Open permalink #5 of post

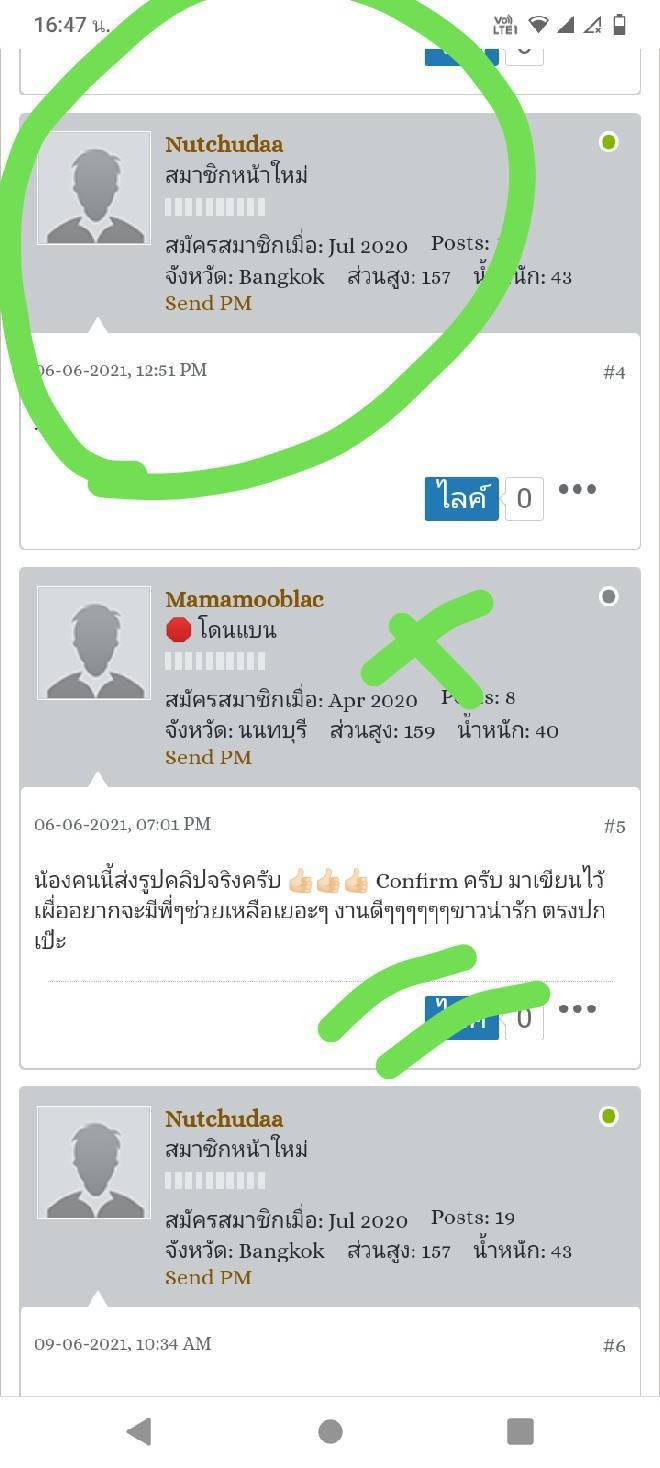614,826
